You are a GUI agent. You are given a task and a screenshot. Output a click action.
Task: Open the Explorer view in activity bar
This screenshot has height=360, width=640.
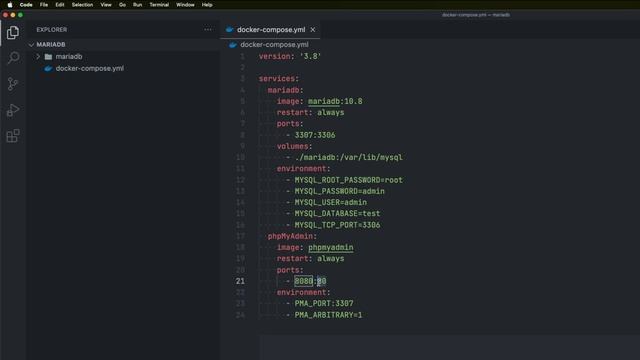[x=13, y=33]
